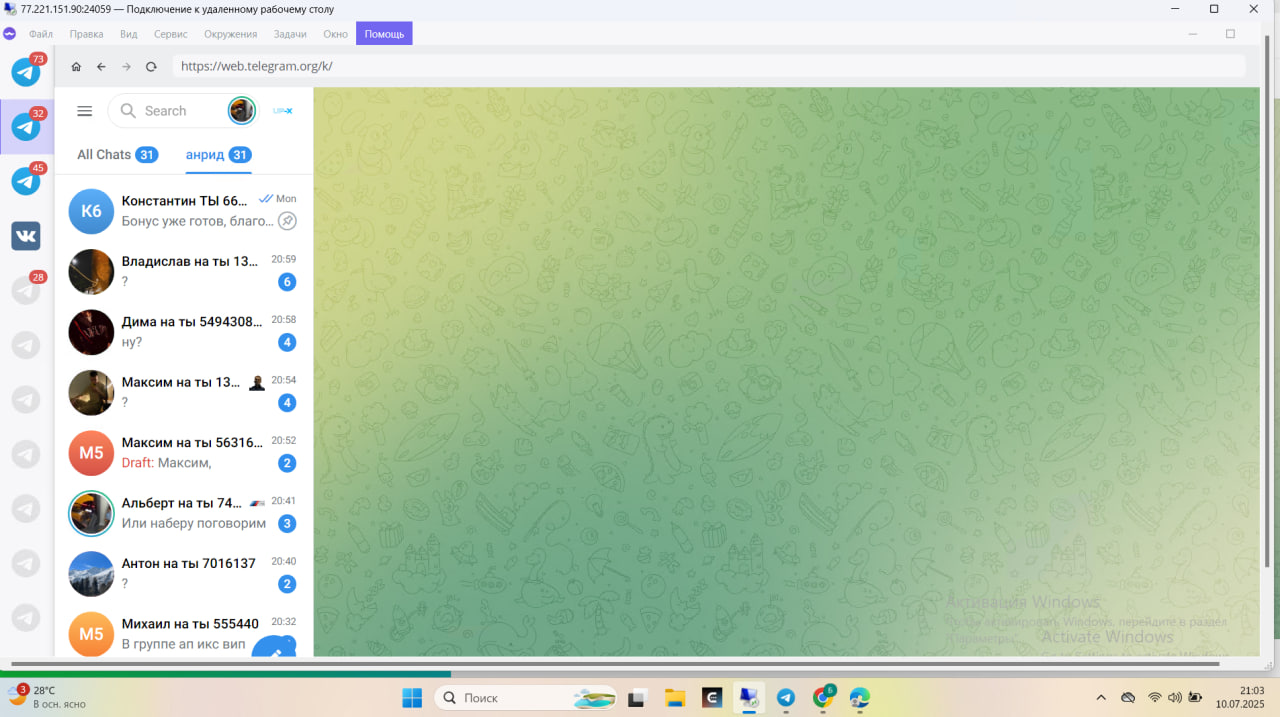The image size is (1280, 717).
Task: Click unread badge 6 on Владислав chat
Action: tap(287, 282)
